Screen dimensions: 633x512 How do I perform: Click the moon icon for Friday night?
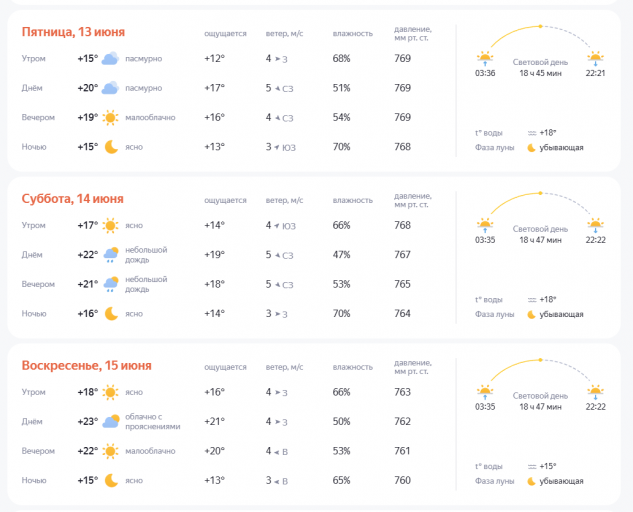110,147
